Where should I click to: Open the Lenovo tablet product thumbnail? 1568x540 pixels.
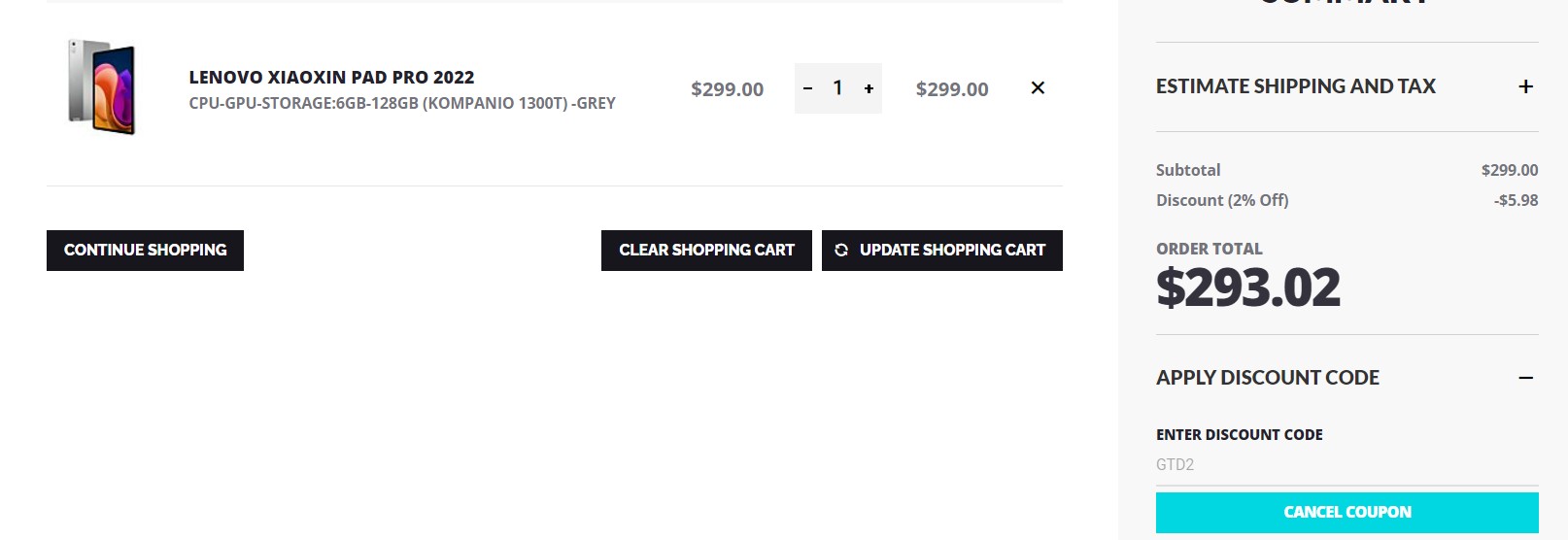(x=101, y=87)
